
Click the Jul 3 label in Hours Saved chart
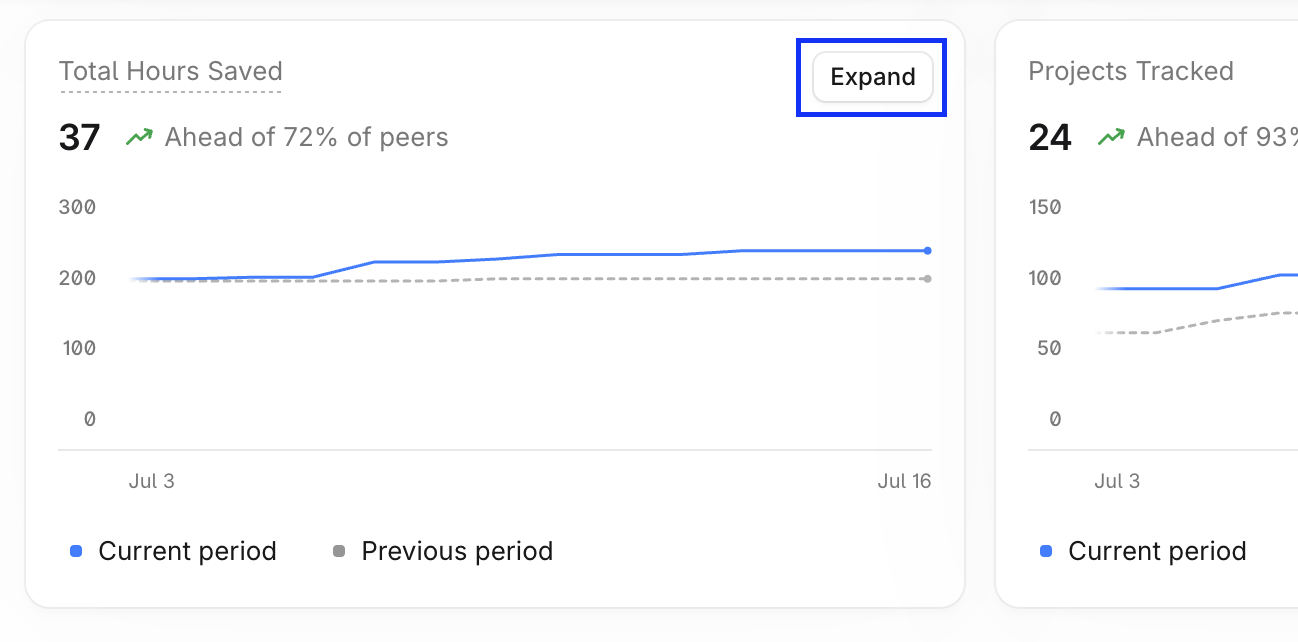point(151,481)
